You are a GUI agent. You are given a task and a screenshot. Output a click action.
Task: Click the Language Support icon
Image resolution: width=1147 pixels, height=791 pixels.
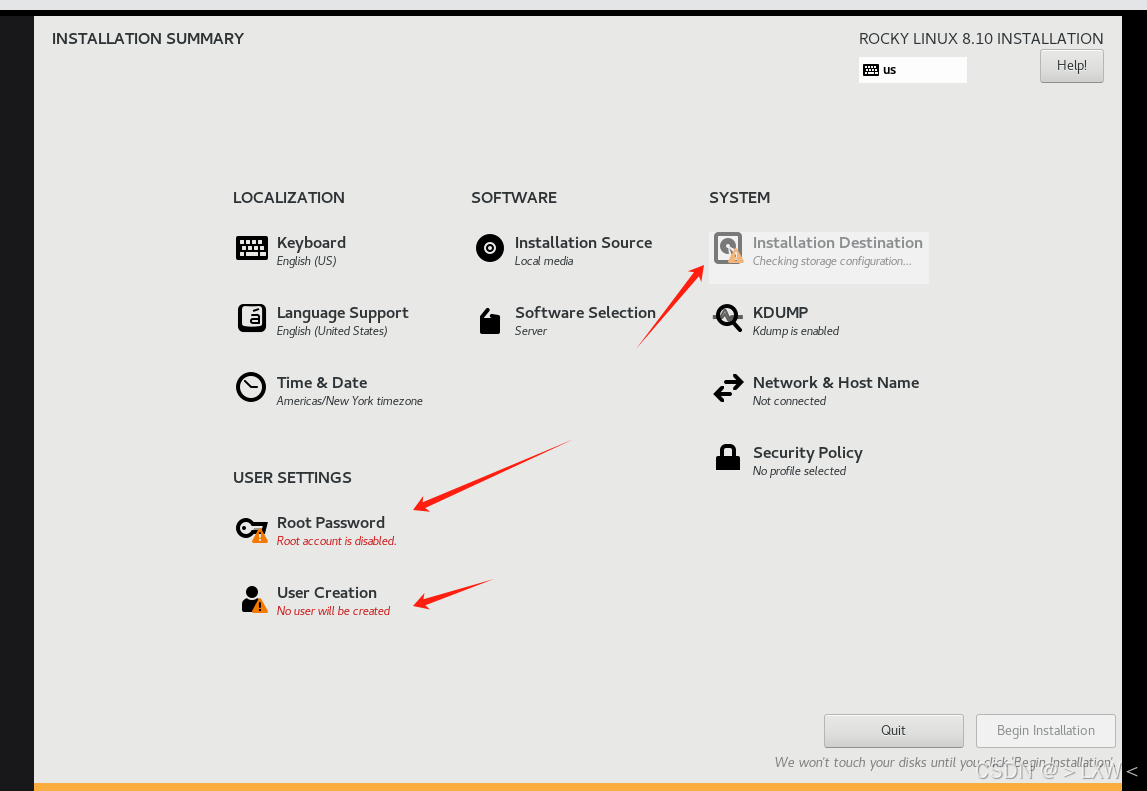(252, 318)
